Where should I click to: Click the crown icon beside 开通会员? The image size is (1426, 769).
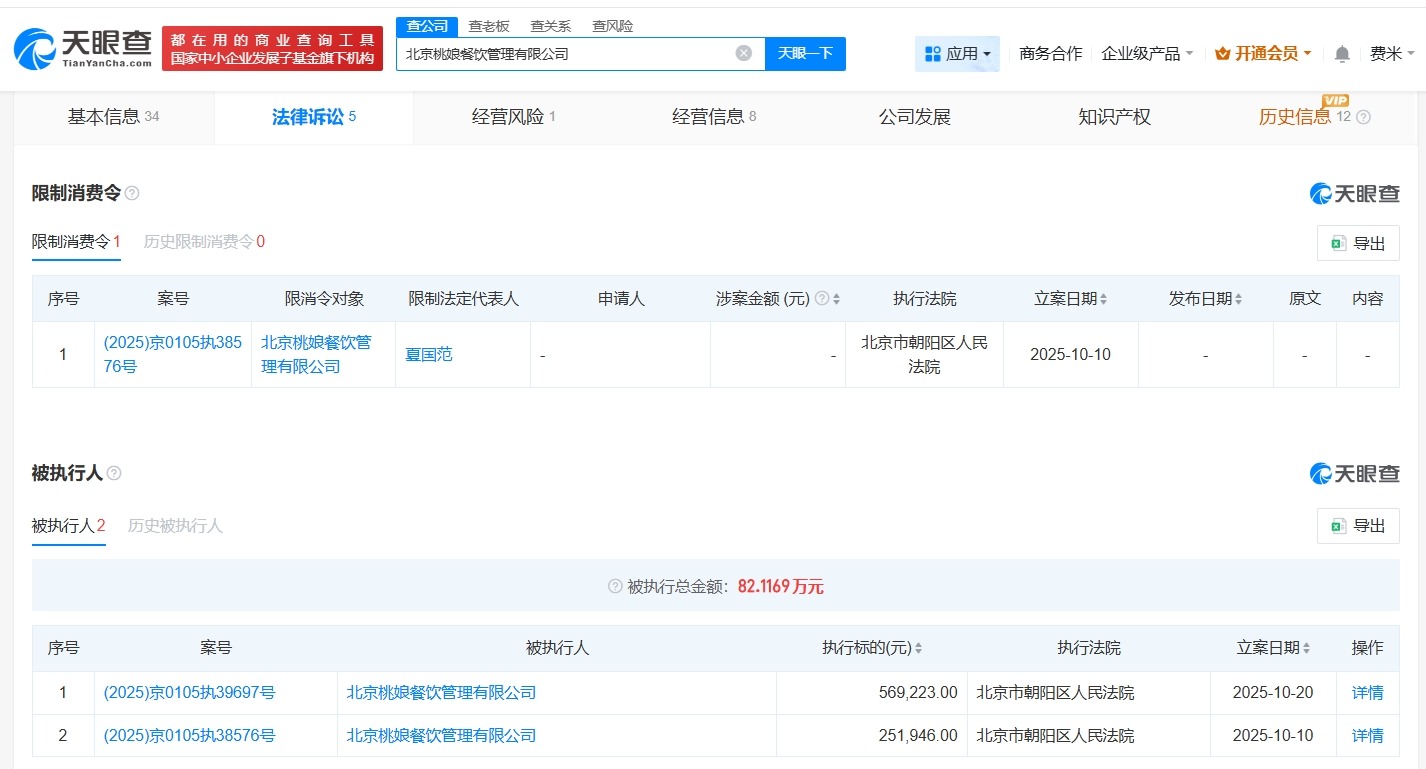click(x=1221, y=54)
